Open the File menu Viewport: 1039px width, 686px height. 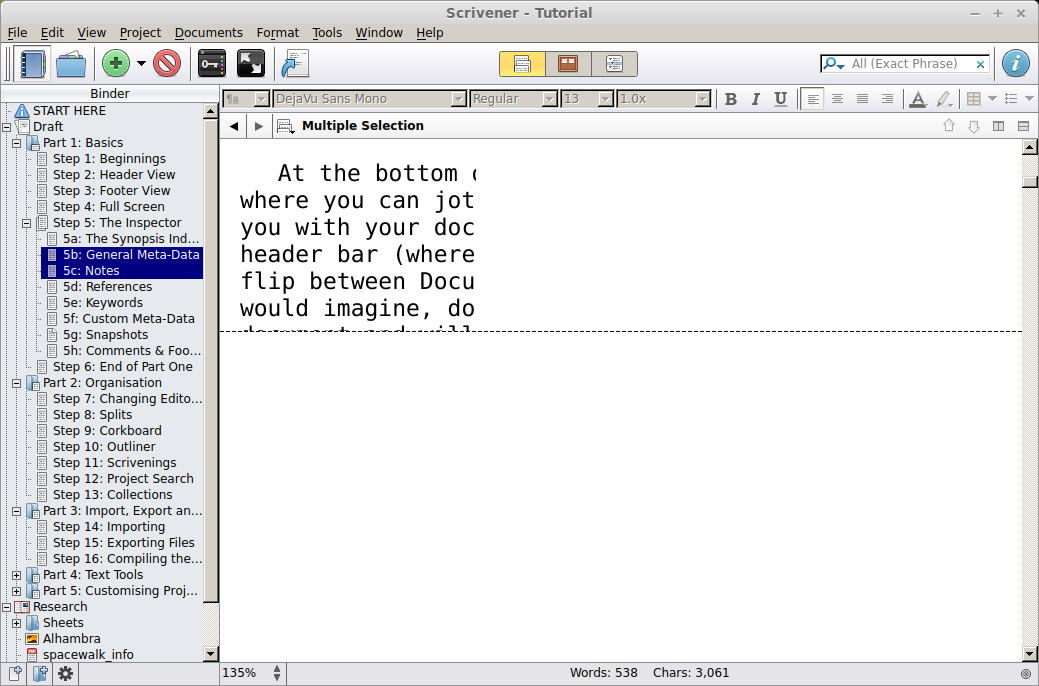coord(17,32)
